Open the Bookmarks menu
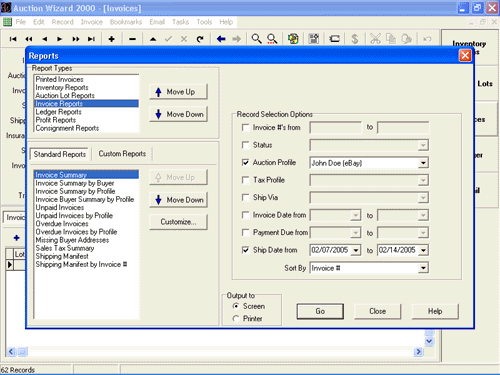 [126, 22]
